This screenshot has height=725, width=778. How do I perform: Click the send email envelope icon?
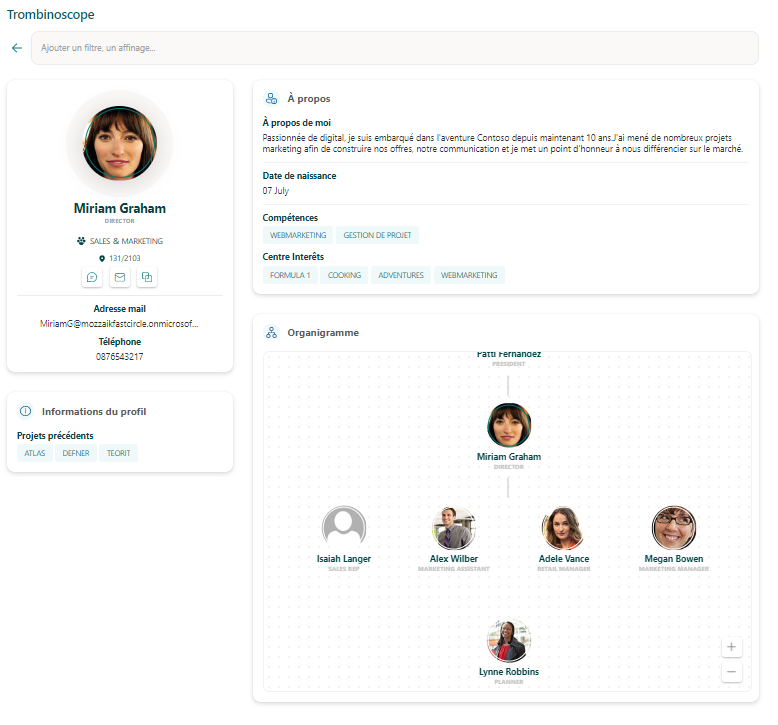(x=120, y=277)
